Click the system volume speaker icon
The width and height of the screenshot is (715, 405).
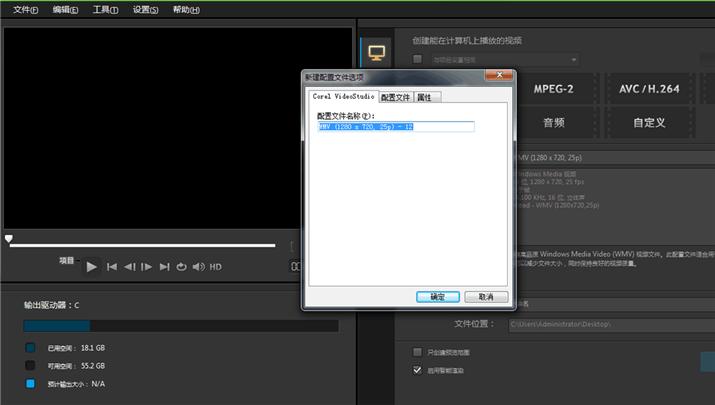[198, 266]
